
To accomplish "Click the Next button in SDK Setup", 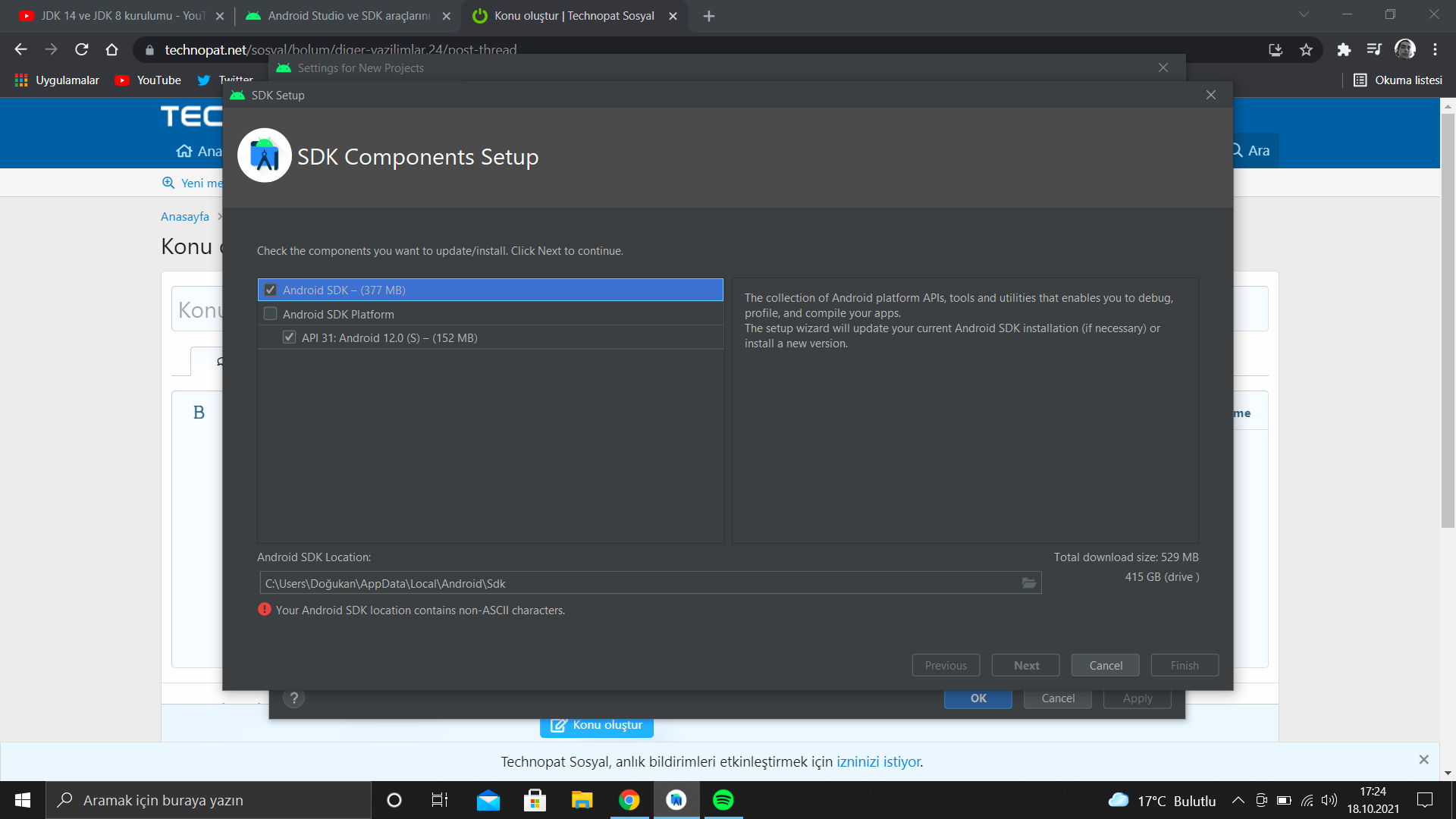I will pos(1026,665).
